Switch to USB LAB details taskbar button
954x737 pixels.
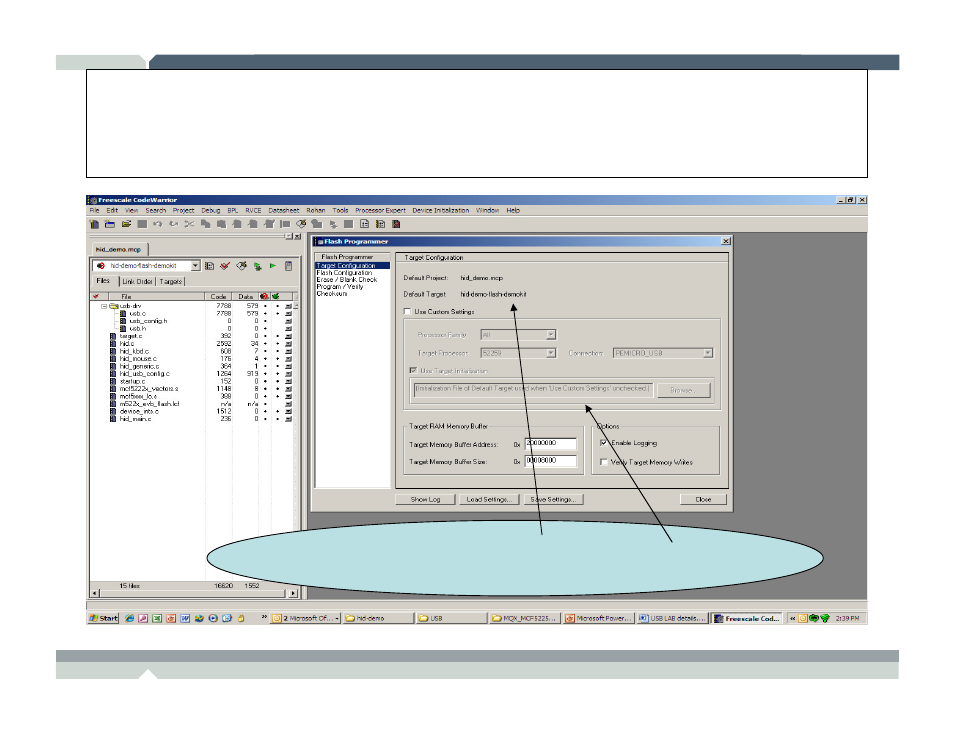pyautogui.click(x=672, y=618)
